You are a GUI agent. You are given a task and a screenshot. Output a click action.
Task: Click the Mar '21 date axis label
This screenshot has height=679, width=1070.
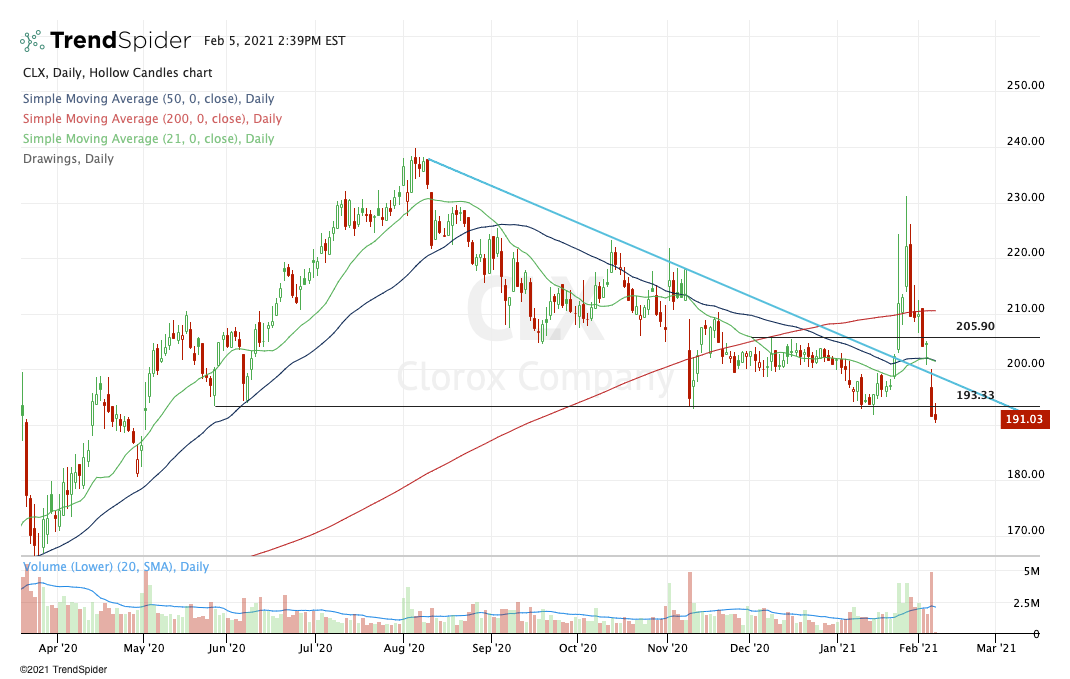(x=996, y=648)
